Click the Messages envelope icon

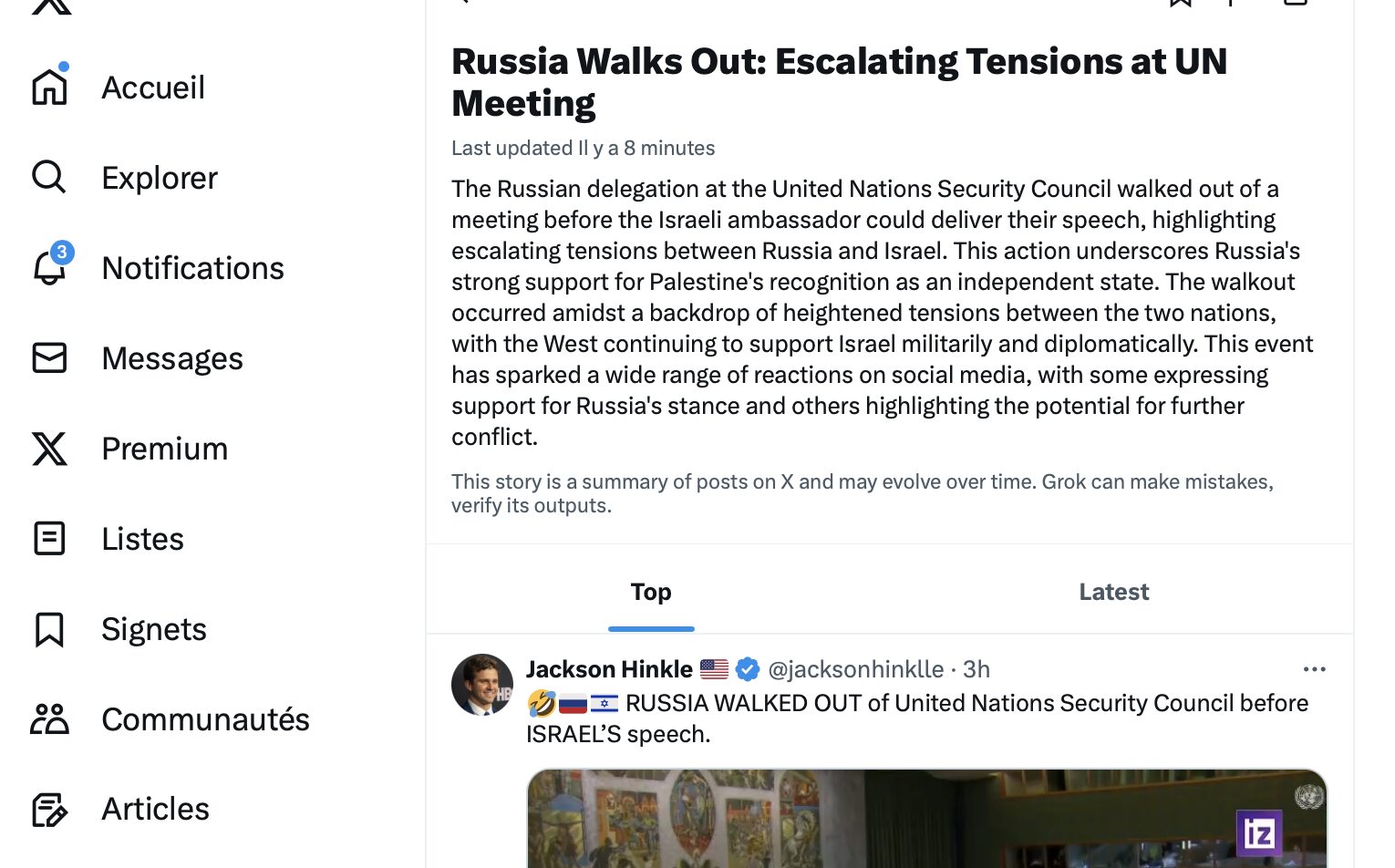tap(49, 357)
